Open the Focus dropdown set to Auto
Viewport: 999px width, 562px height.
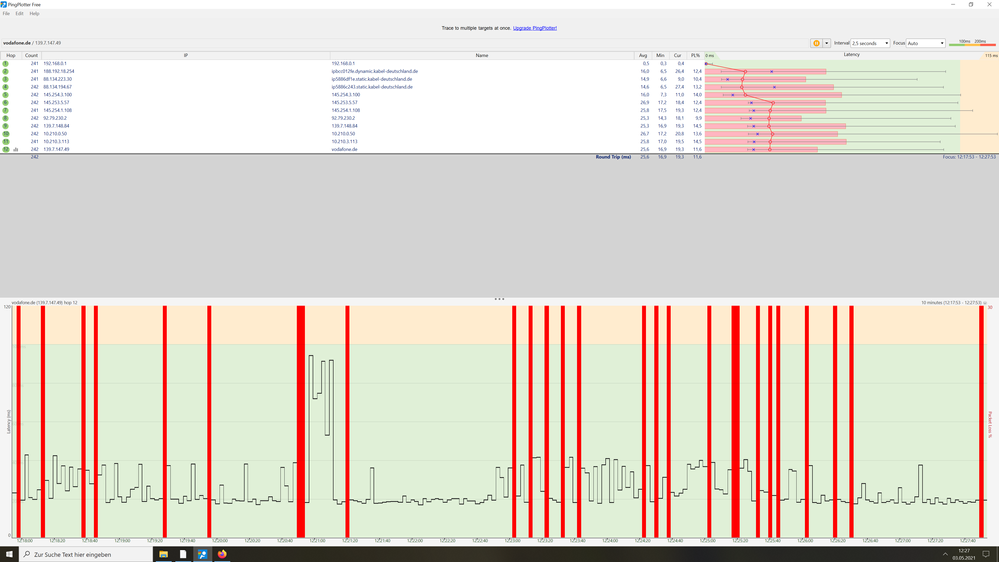coord(925,43)
